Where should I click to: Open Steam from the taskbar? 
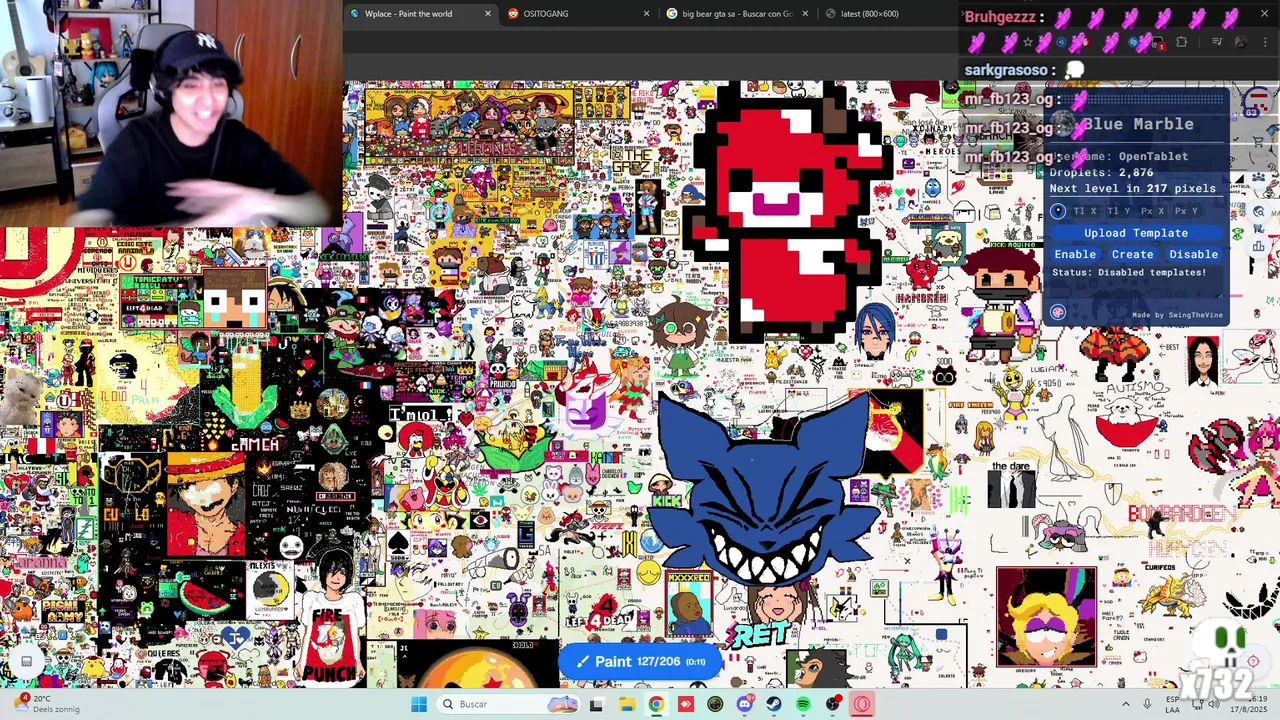click(774, 704)
